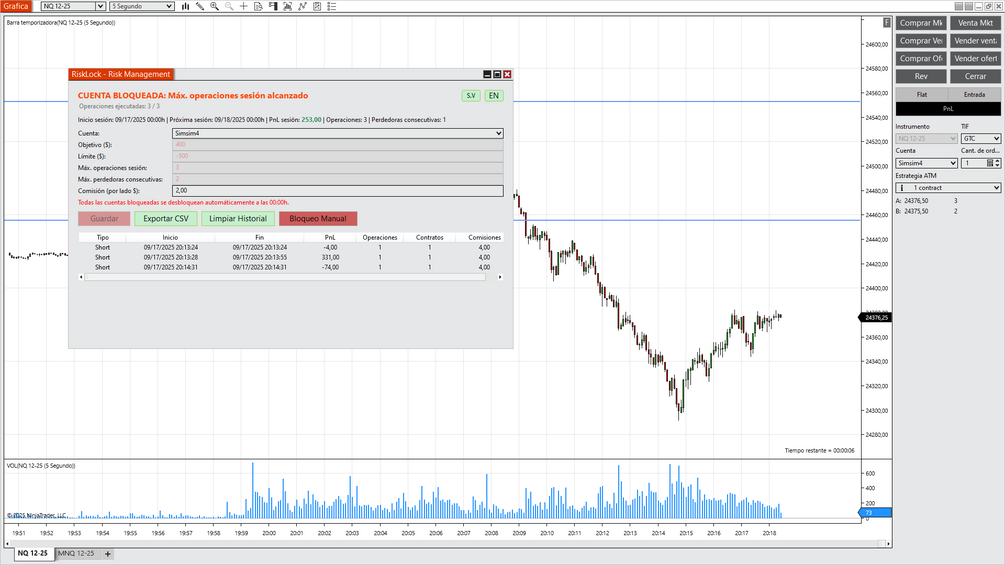The image size is (1005, 565).
Task: Click the blue 73 volume marker
Action: pos(875,512)
